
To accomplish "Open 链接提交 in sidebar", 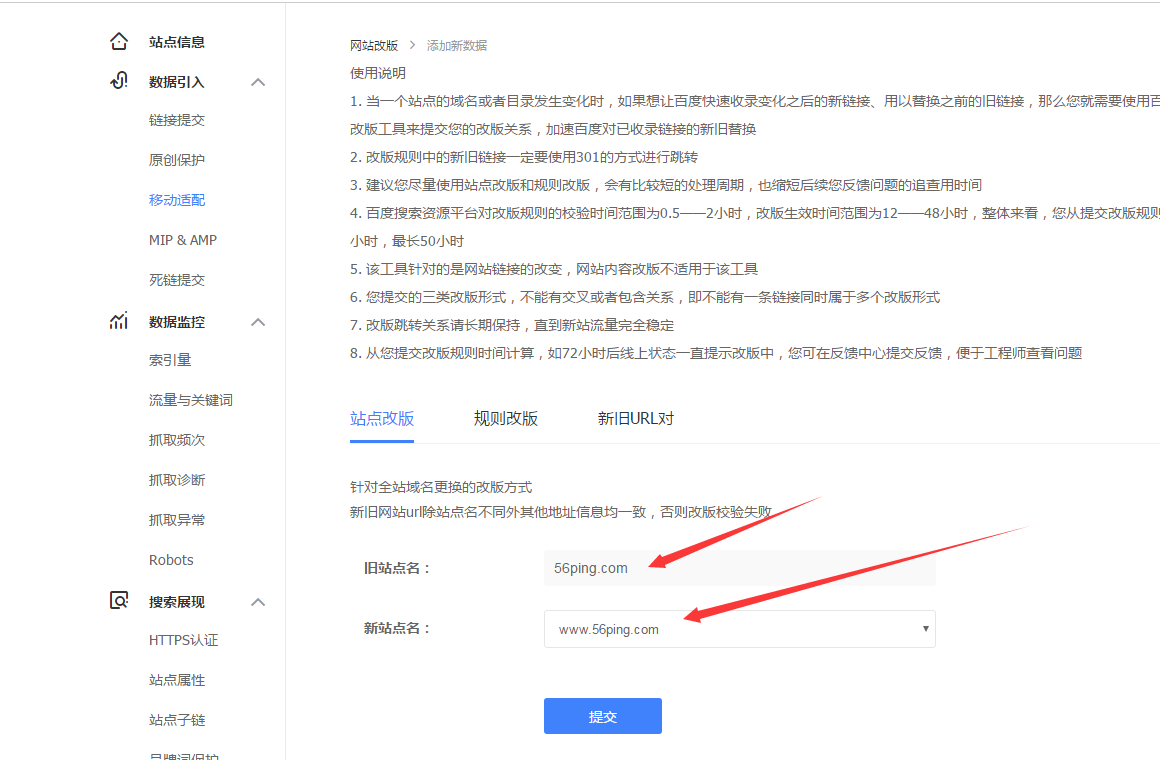I will click(x=177, y=120).
